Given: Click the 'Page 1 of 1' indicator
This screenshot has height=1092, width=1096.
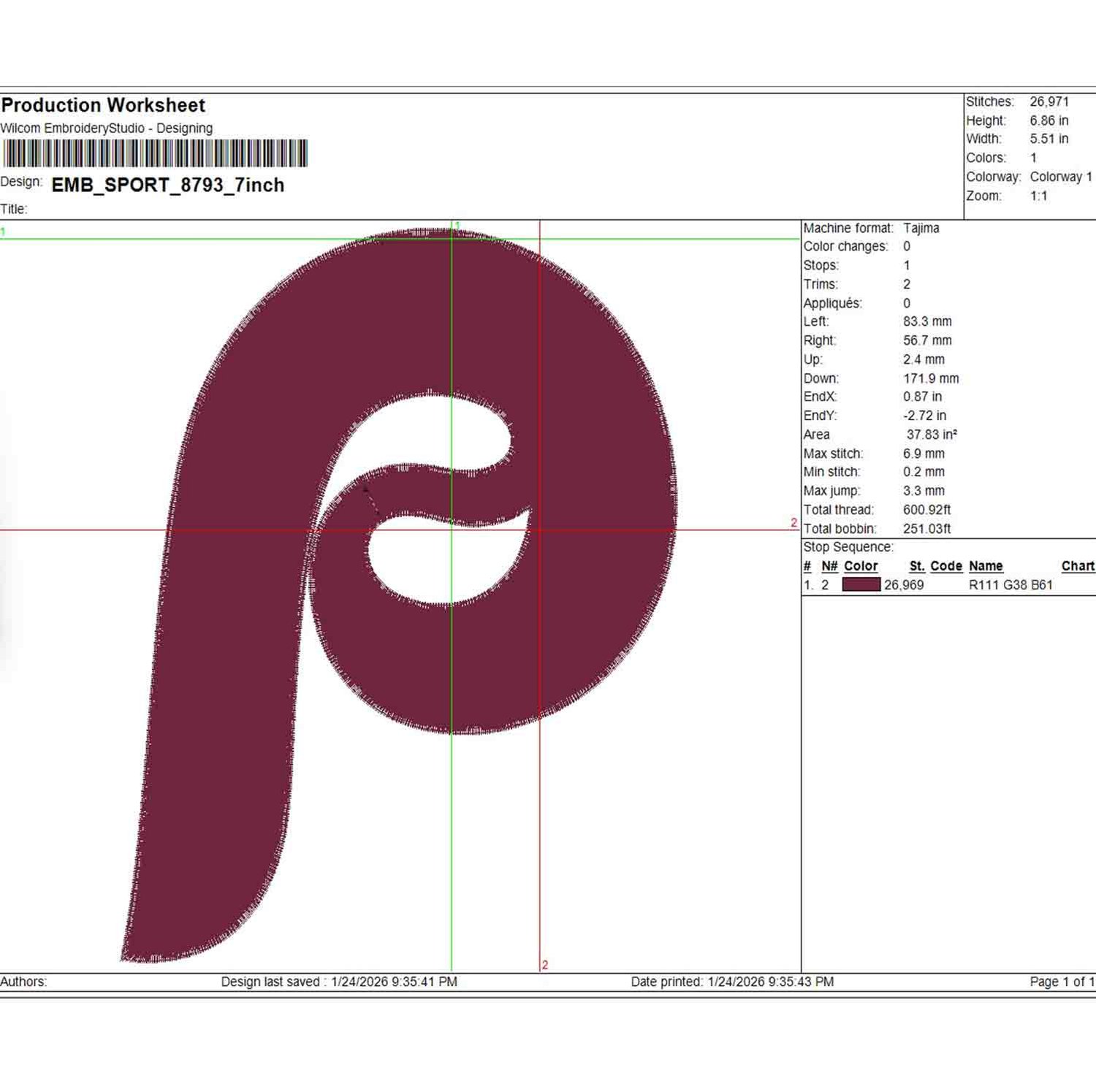Looking at the screenshot, I should pos(1062,982).
